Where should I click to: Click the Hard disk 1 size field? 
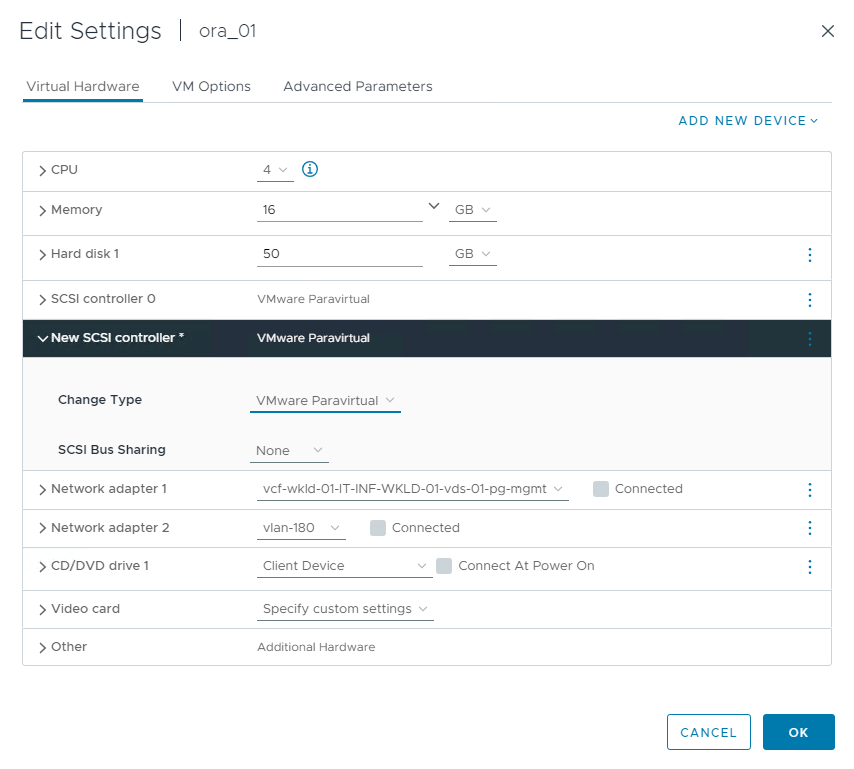[x=339, y=255]
